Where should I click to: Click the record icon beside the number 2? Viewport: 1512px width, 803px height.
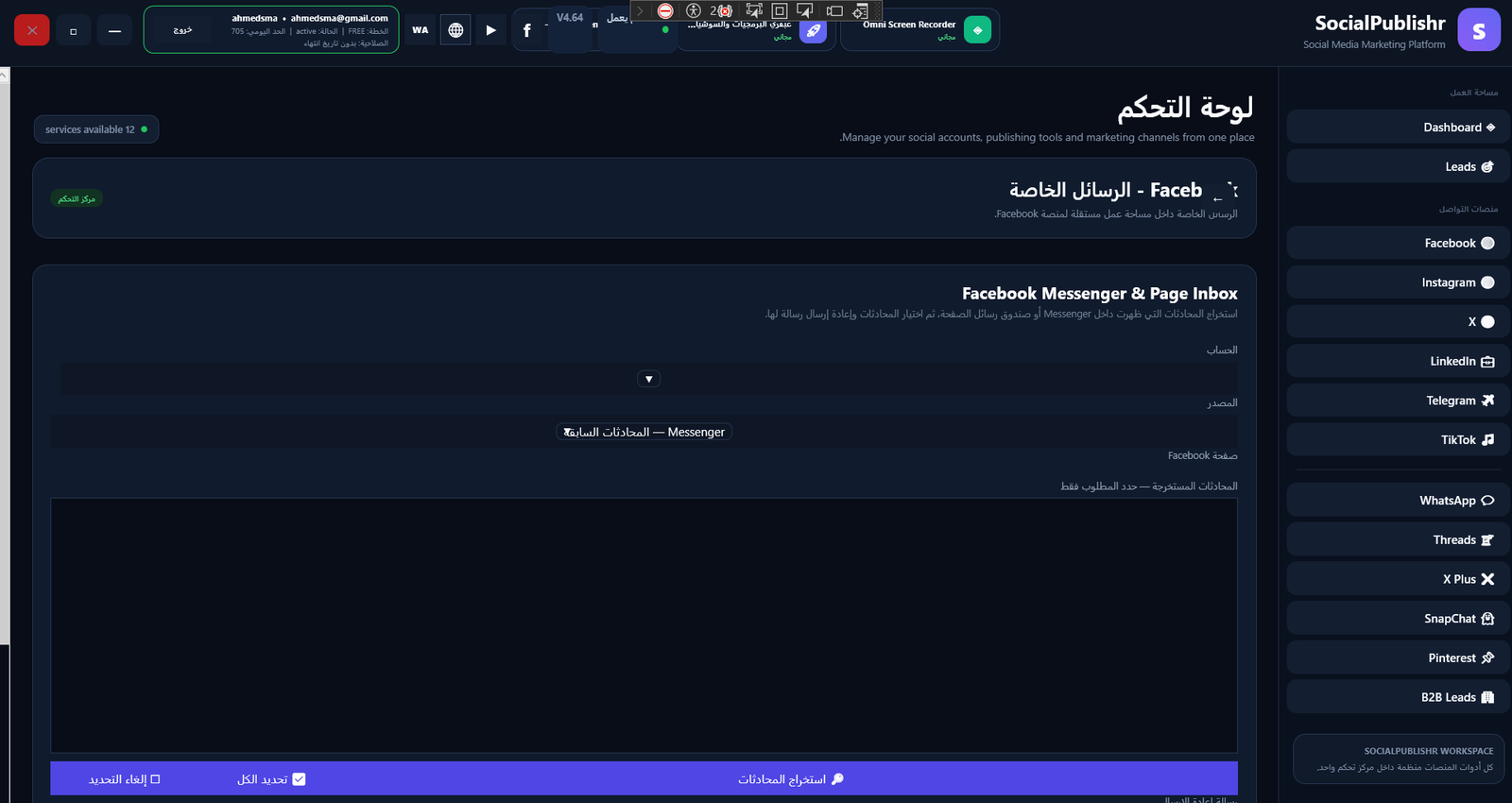(725, 10)
